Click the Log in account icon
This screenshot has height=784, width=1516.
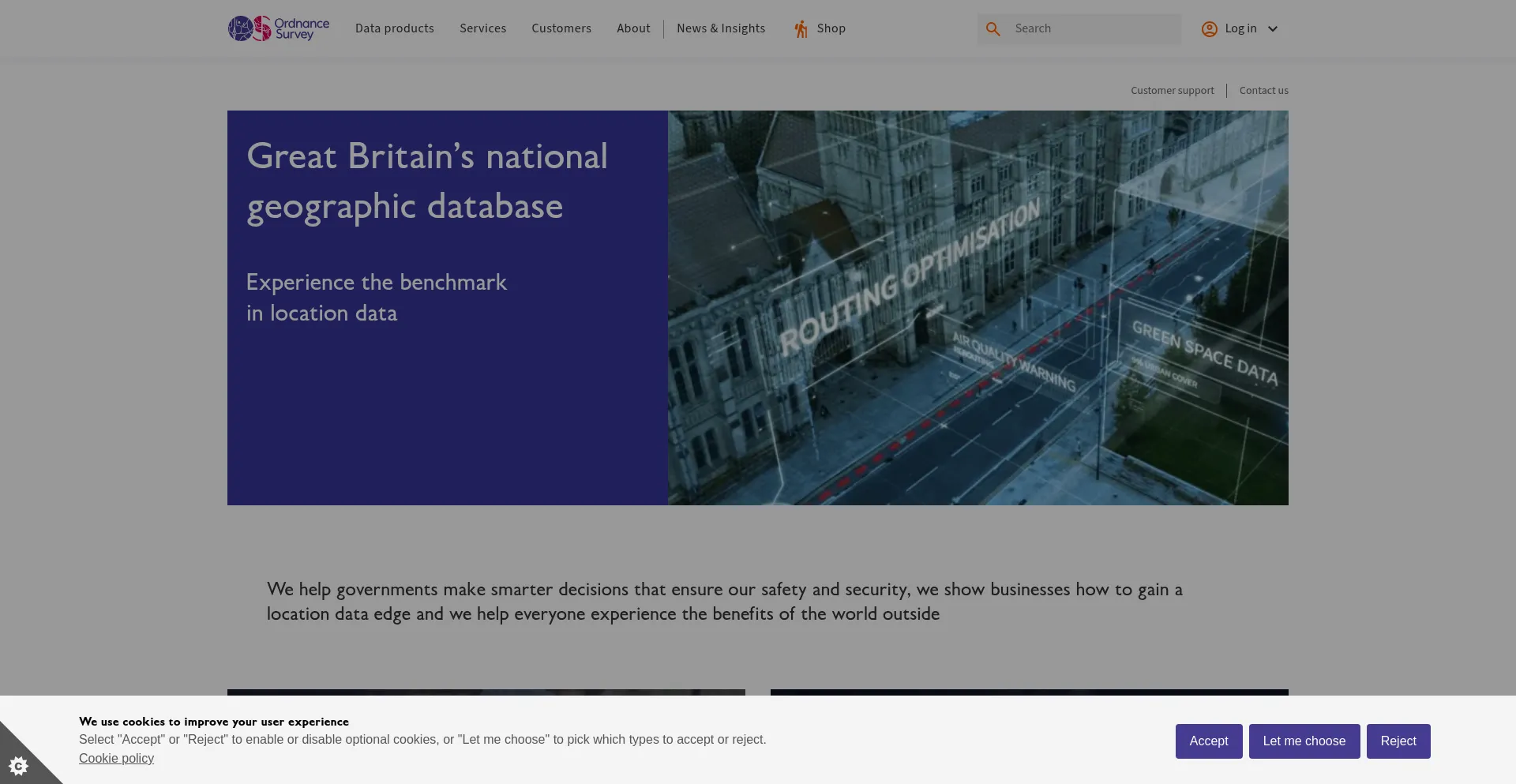[1209, 28]
